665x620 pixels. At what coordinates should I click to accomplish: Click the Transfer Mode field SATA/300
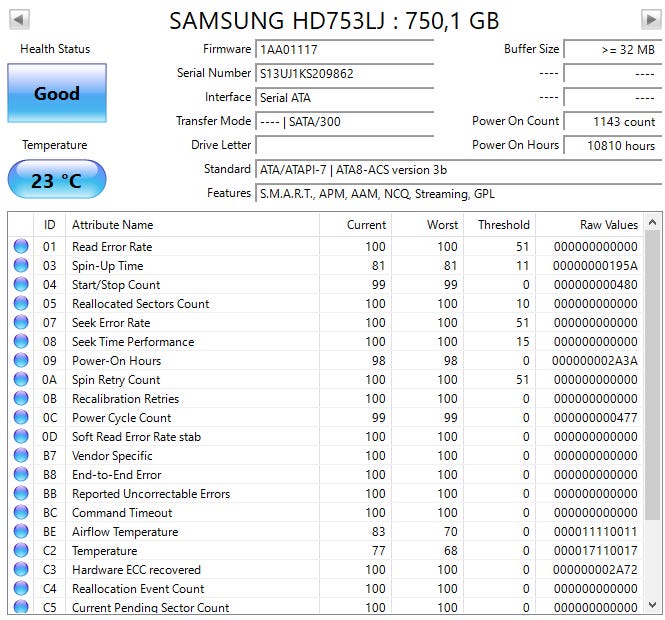[x=344, y=122]
